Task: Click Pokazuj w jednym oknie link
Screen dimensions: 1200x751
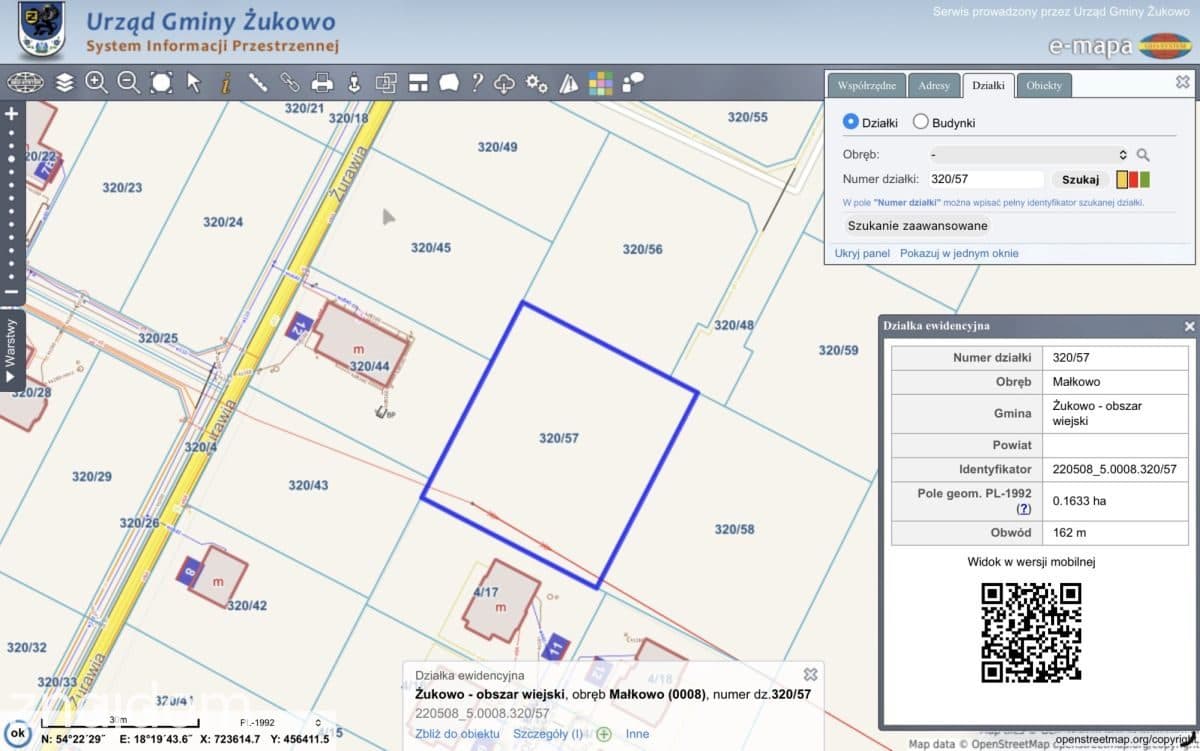Action: coord(959,254)
